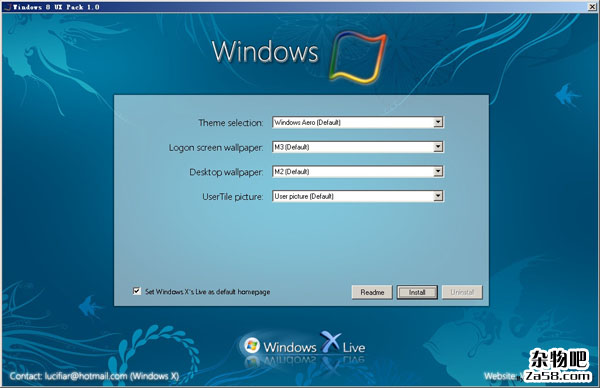600x388 pixels.
Task: Expand the Logon screen wallpaper dropdown arrow
Action: [438, 147]
